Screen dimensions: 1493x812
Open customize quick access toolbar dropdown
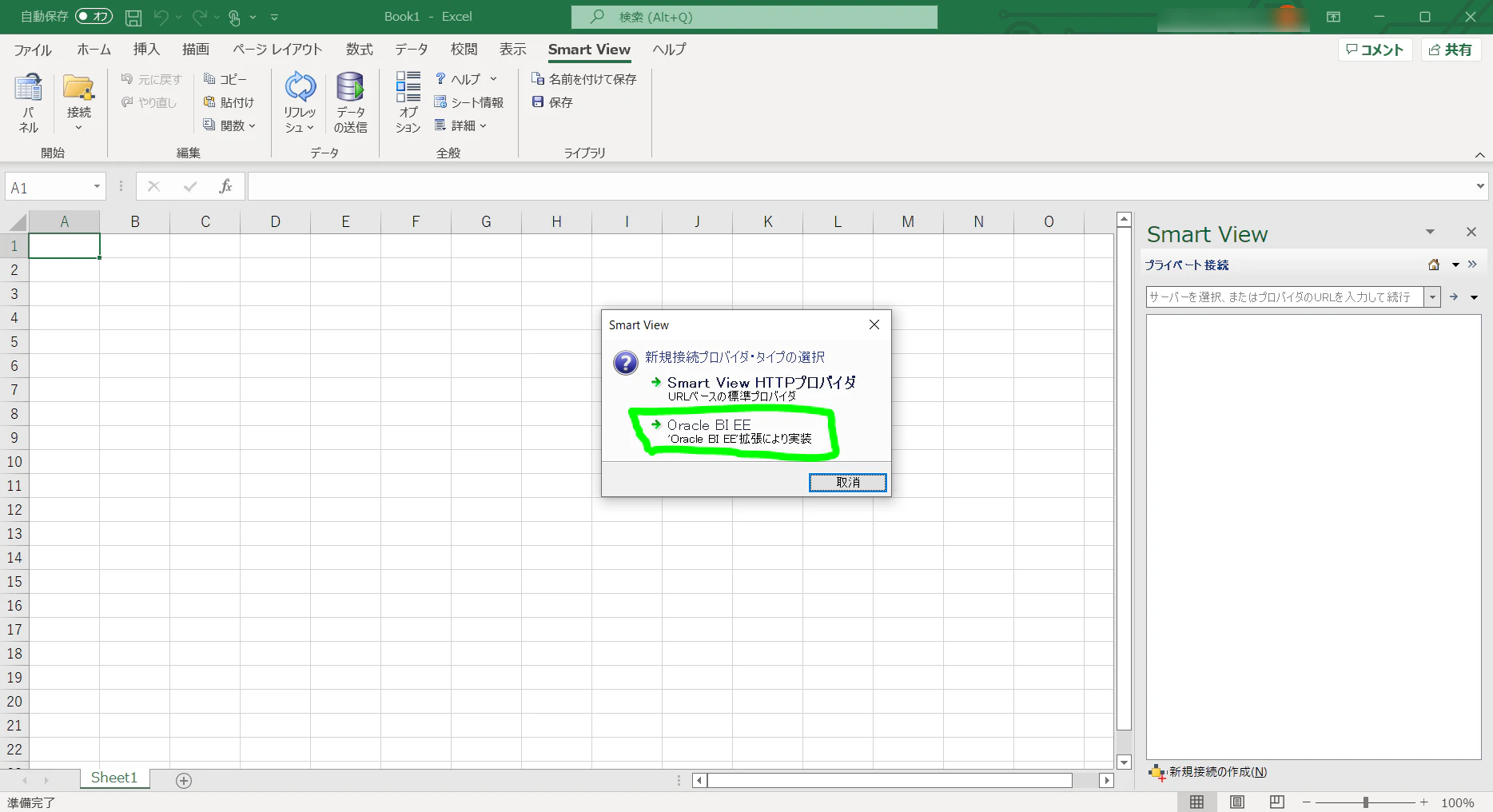(x=274, y=17)
